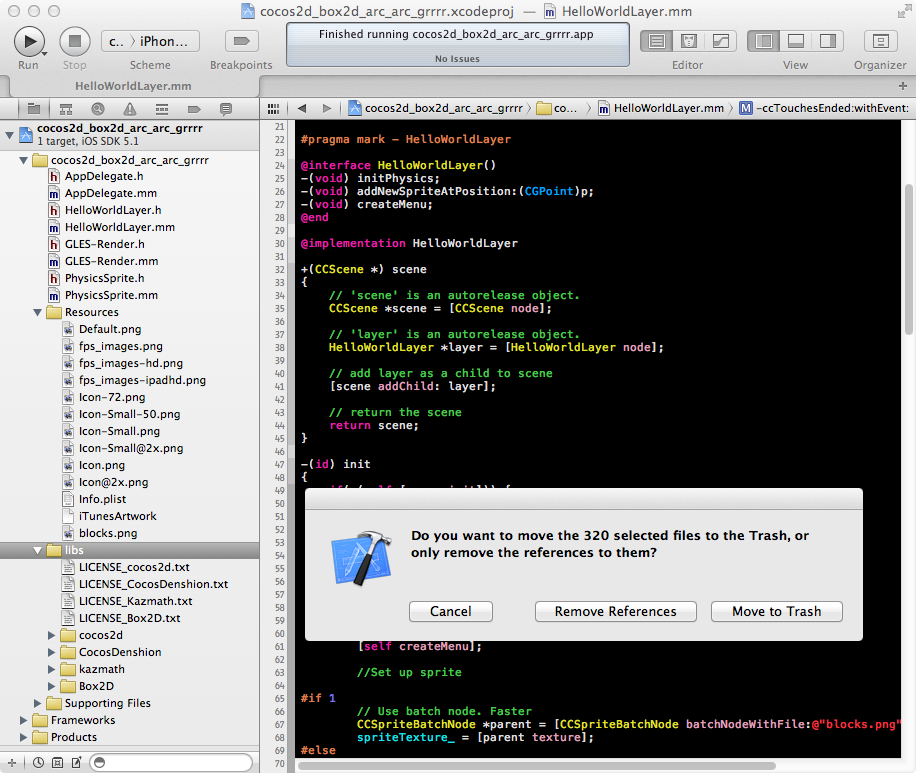The height and width of the screenshot is (773, 916).
Task: Show the Symbol navigator
Action: pyautogui.click(x=66, y=109)
